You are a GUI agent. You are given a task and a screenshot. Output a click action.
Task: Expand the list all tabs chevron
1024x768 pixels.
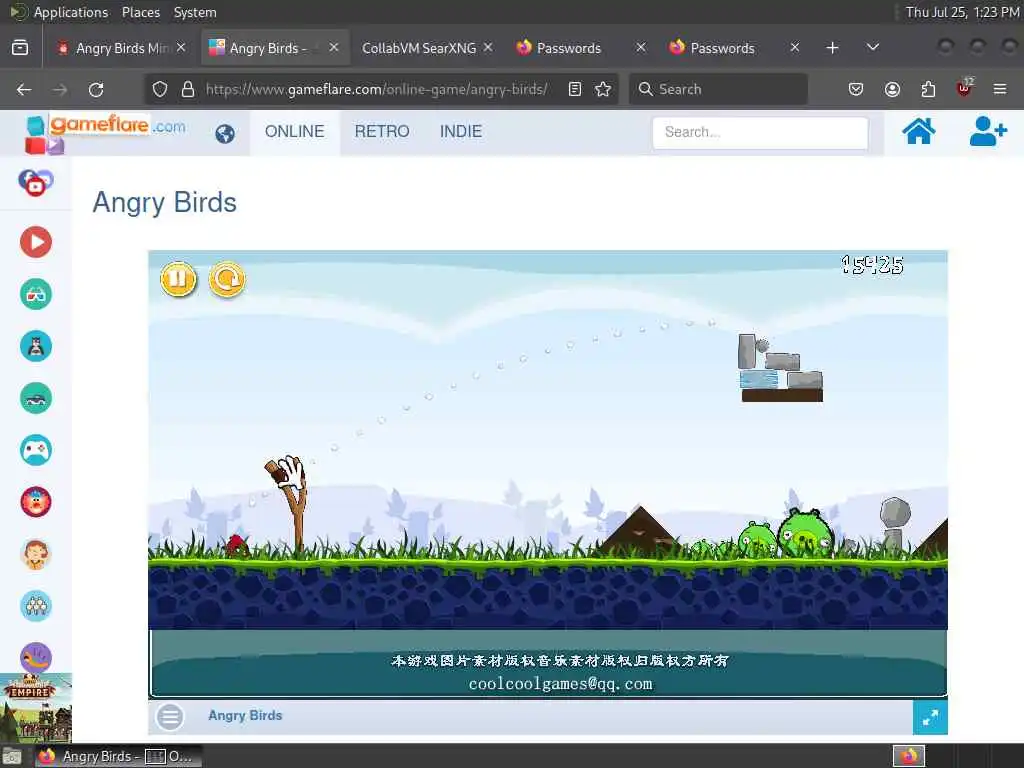[872, 48]
